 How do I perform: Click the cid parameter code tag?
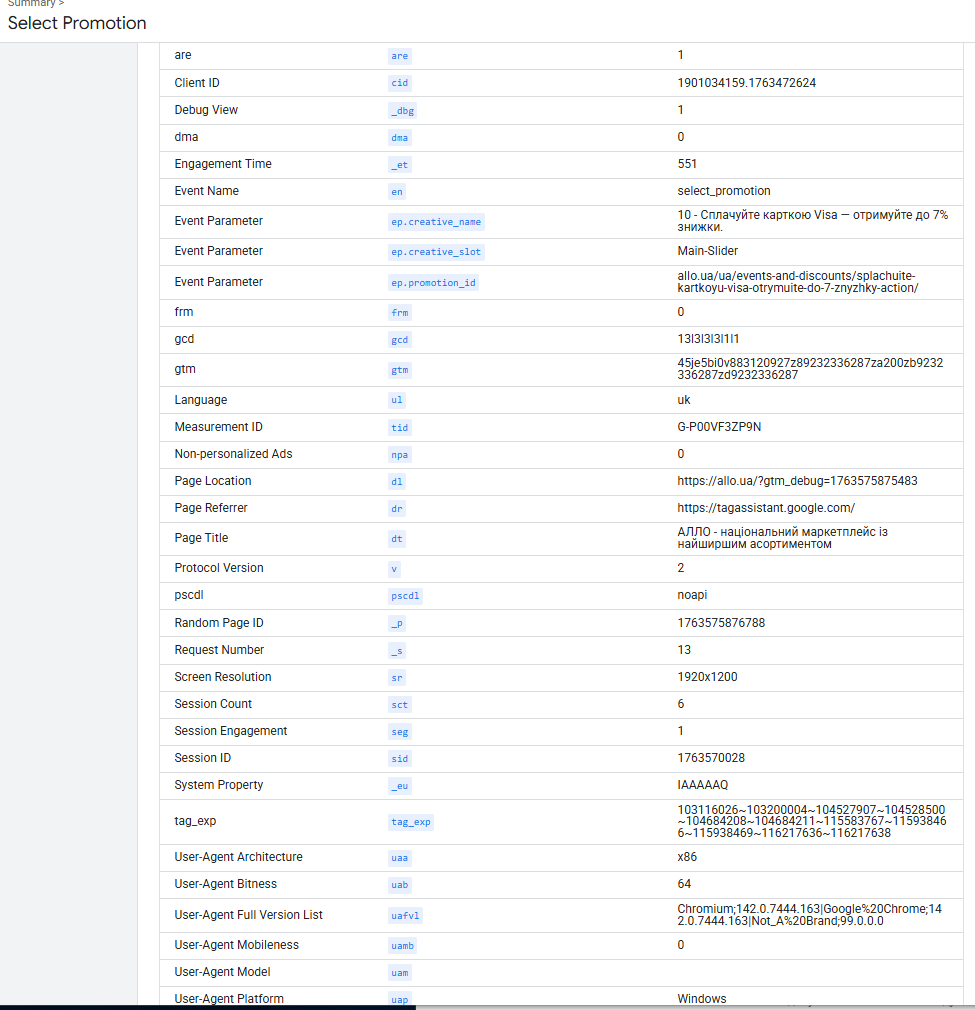click(x=399, y=83)
